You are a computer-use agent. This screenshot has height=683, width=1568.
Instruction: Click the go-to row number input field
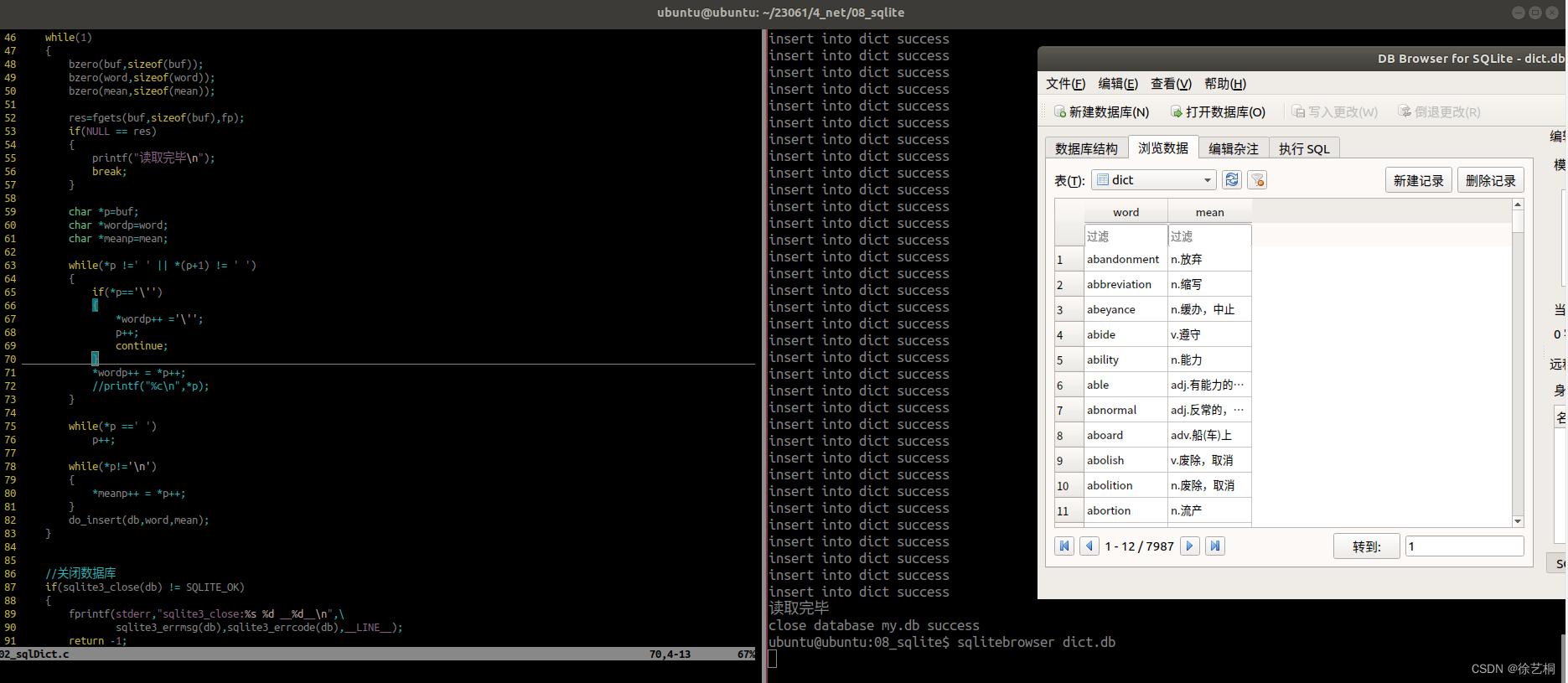coord(1464,546)
